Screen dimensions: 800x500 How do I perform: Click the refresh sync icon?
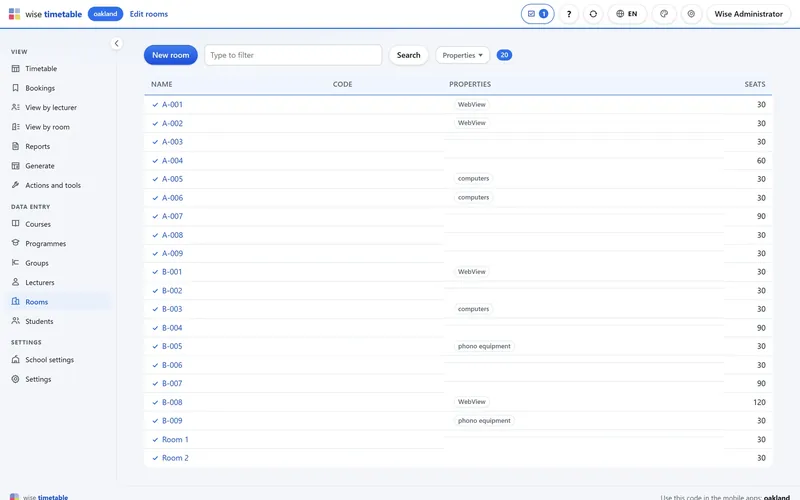[x=593, y=14]
